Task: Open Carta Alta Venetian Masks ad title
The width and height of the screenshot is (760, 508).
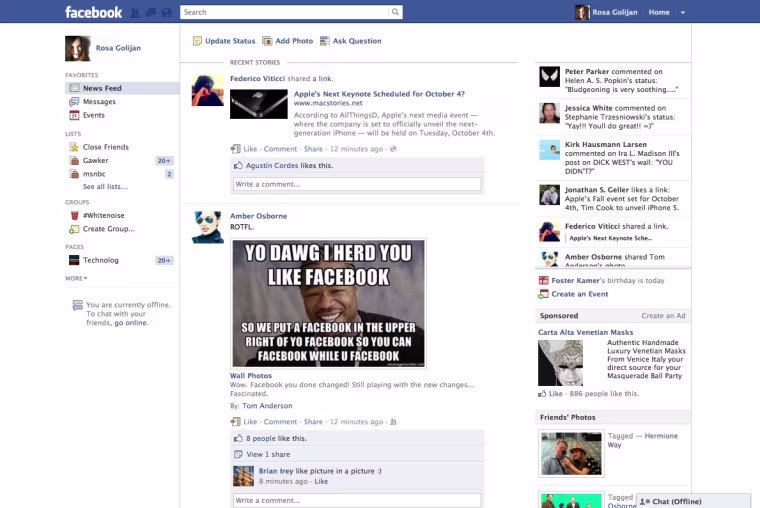Action: (x=586, y=333)
